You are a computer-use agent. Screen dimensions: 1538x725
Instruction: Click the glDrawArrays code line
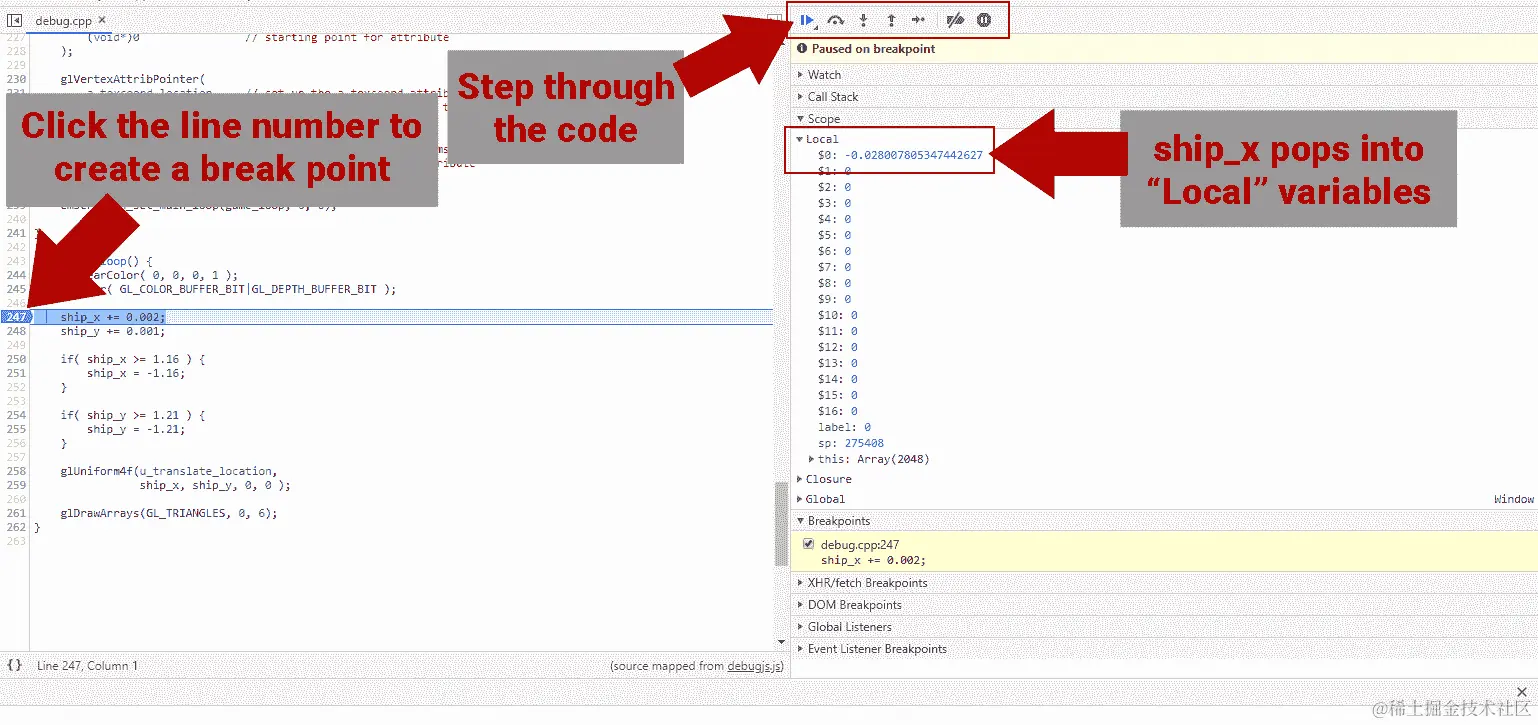click(169, 513)
